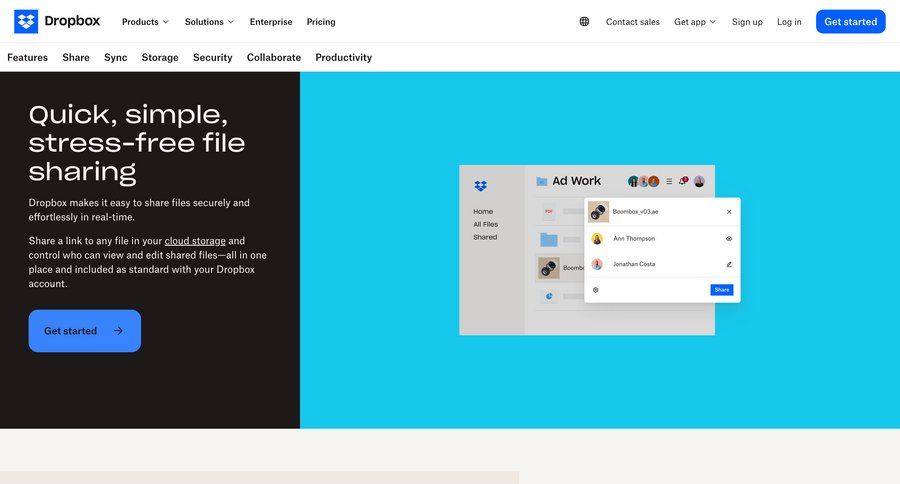Click the Boombox_v03.ae file thumbnail in dialog
Viewport: 900px width, 484px height.
(598, 212)
